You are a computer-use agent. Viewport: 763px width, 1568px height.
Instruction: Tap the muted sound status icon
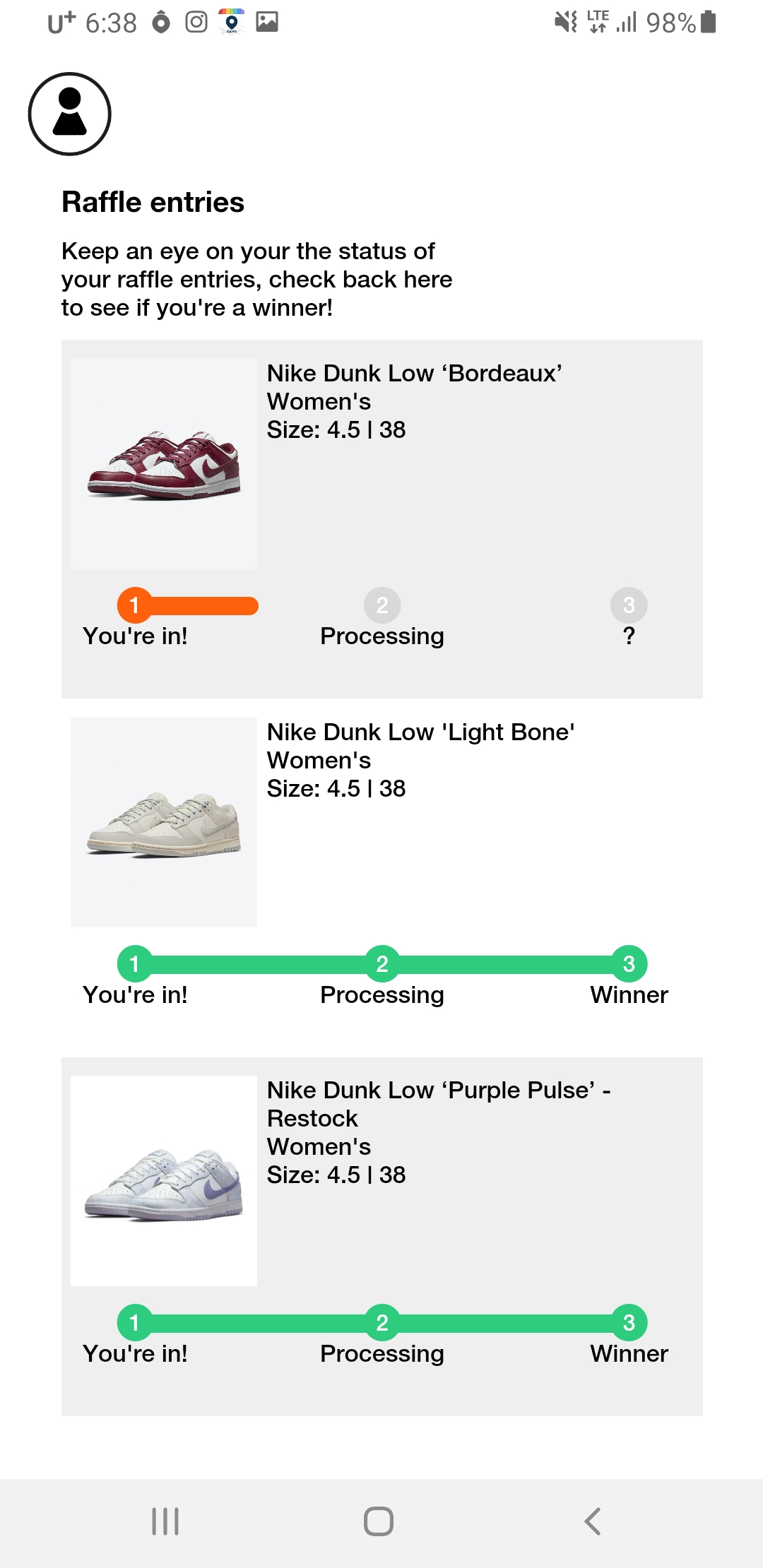[x=565, y=23]
